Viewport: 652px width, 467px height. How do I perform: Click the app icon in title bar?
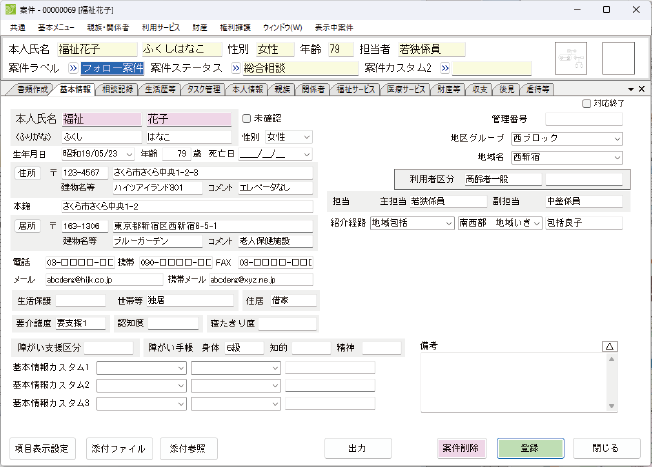[9, 9]
